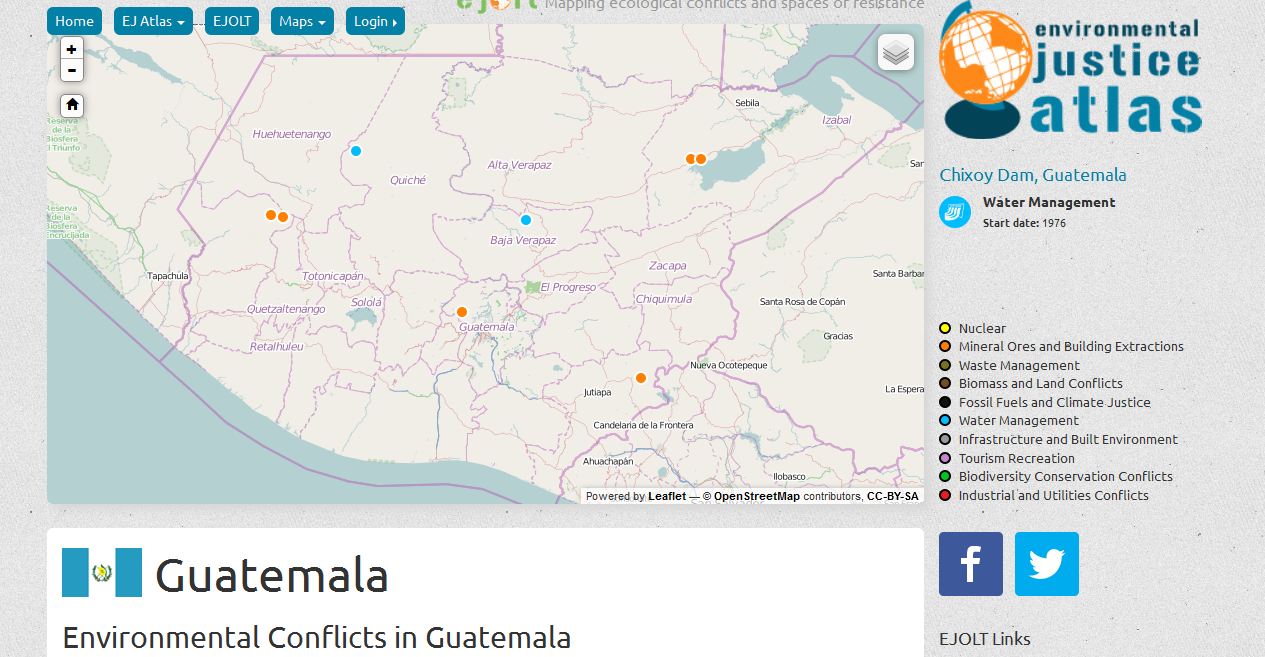
Task: Open the map layers selector
Action: coord(896,53)
